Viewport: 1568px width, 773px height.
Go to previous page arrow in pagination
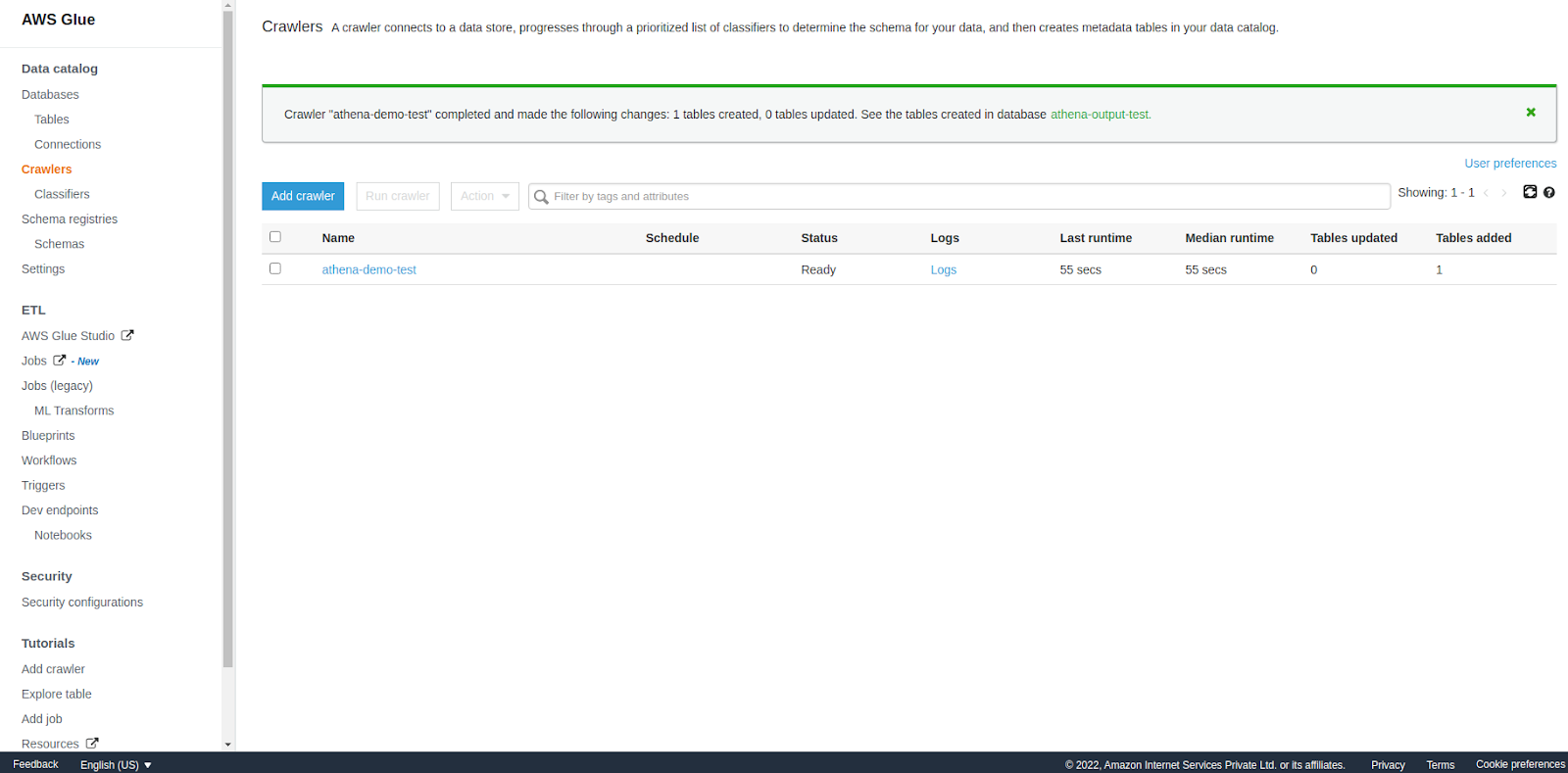(x=1486, y=193)
